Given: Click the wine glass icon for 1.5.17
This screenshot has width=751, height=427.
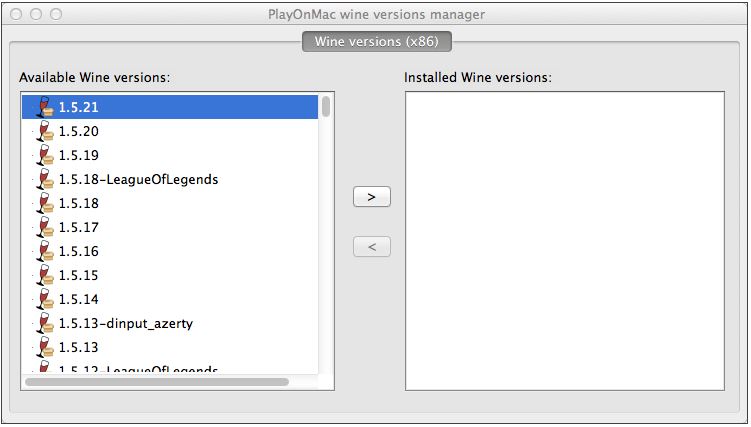Looking at the screenshot, I should click(46, 227).
